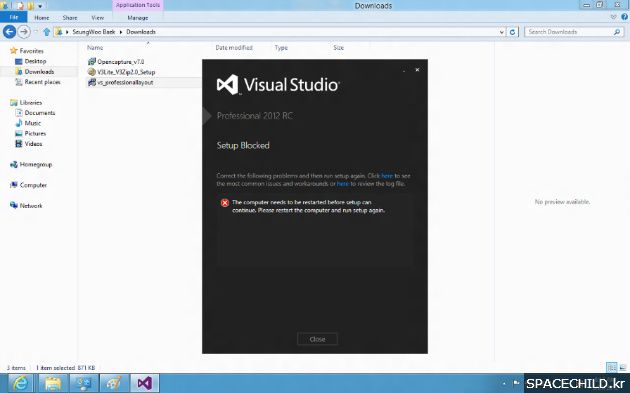Viewport: 630px width, 393px height.
Task: Open File Explorer taskbar icon
Action: (x=53, y=383)
